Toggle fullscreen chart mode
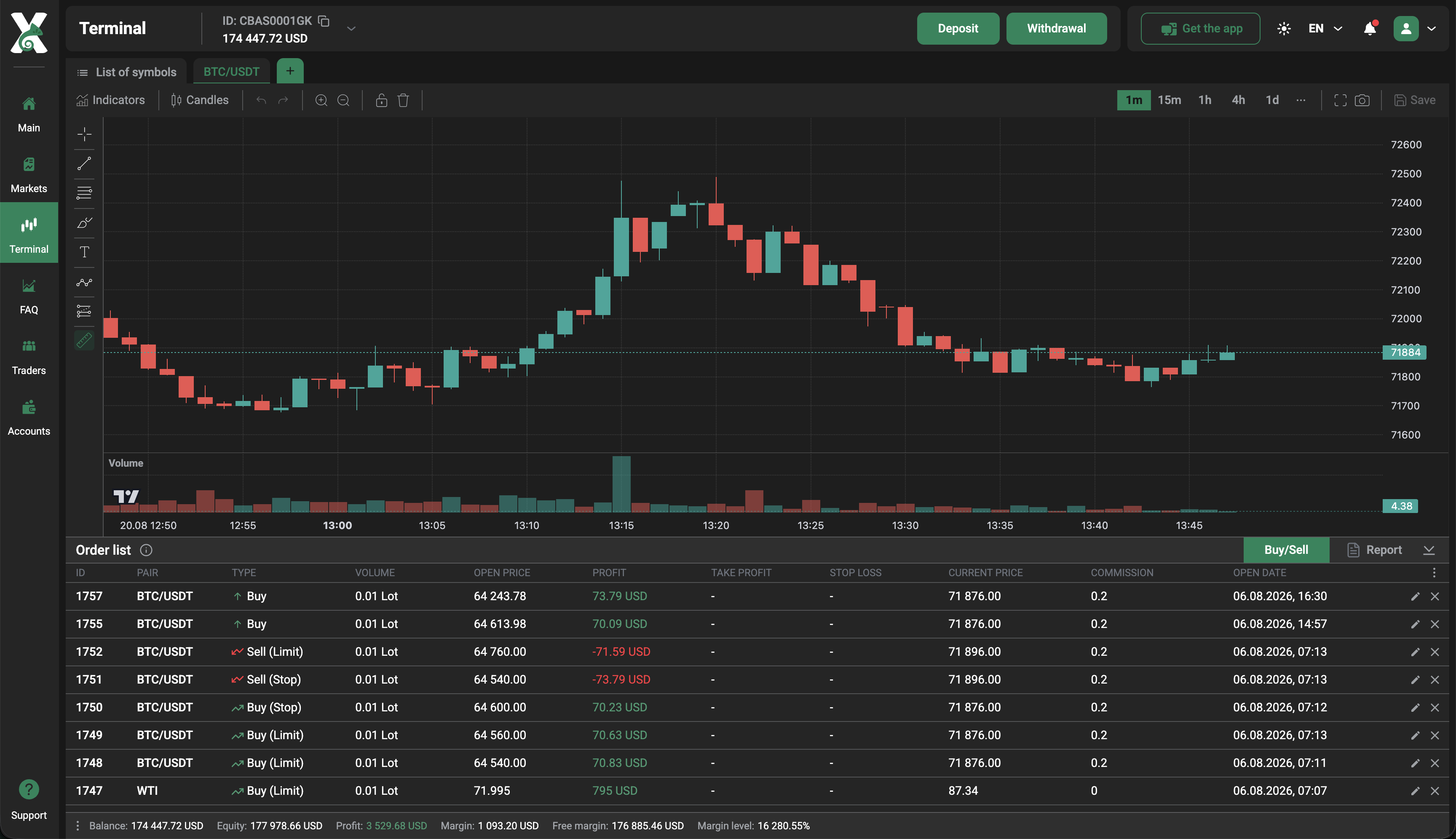This screenshot has height=839, width=1456. pyautogui.click(x=1340, y=100)
